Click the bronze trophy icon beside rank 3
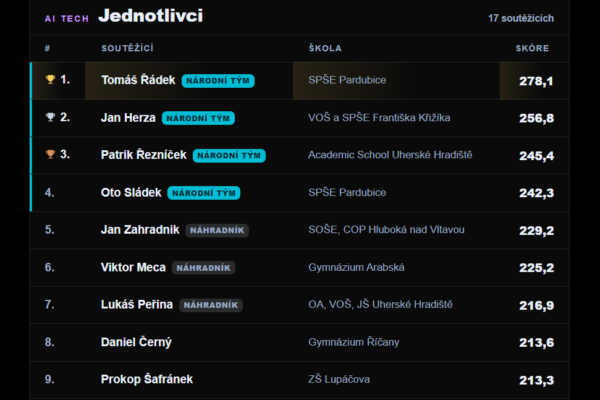 50,154
